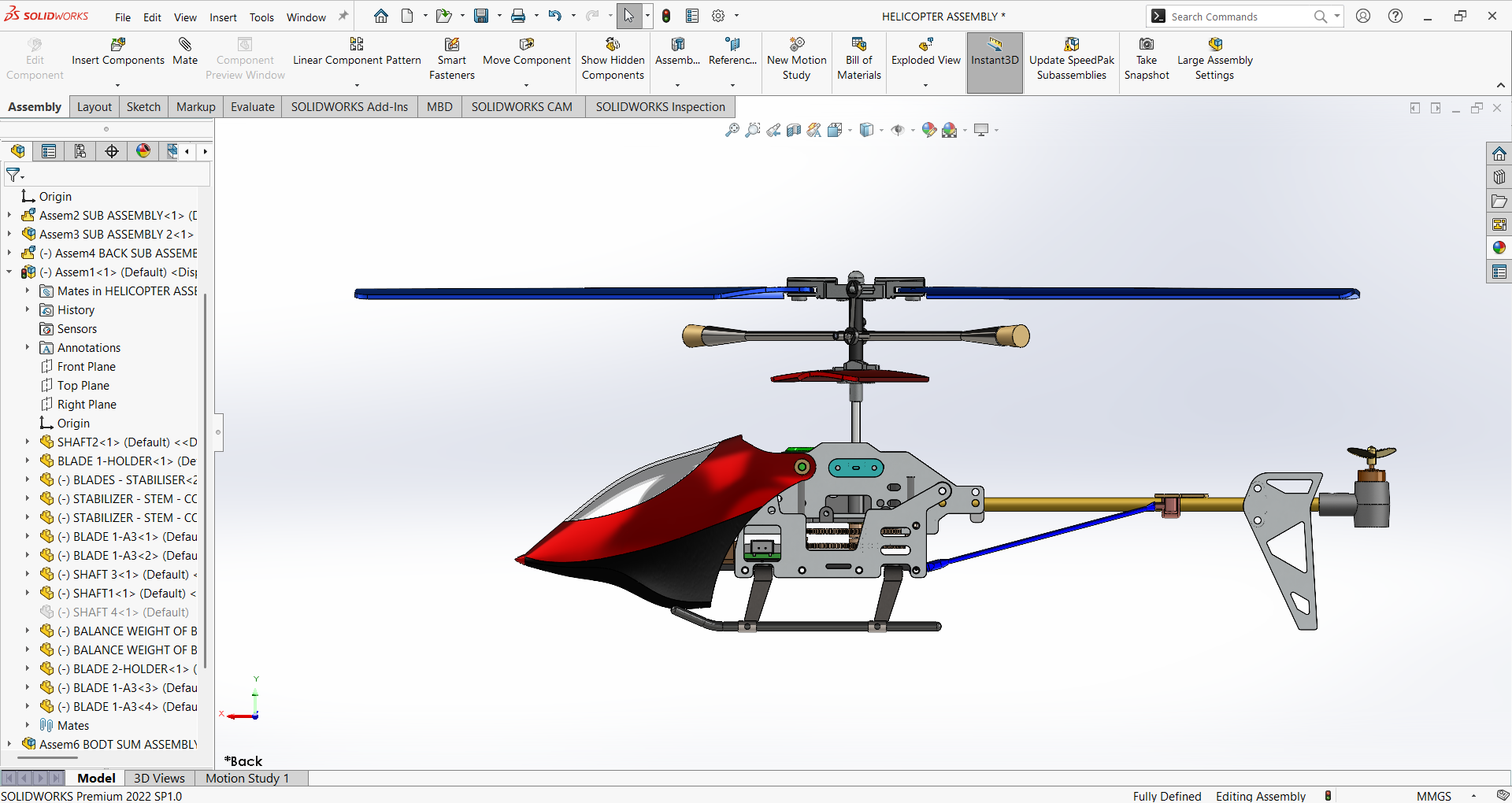This screenshot has width=1512, height=803.
Task: Open Bill of Materials
Action: click(858, 45)
